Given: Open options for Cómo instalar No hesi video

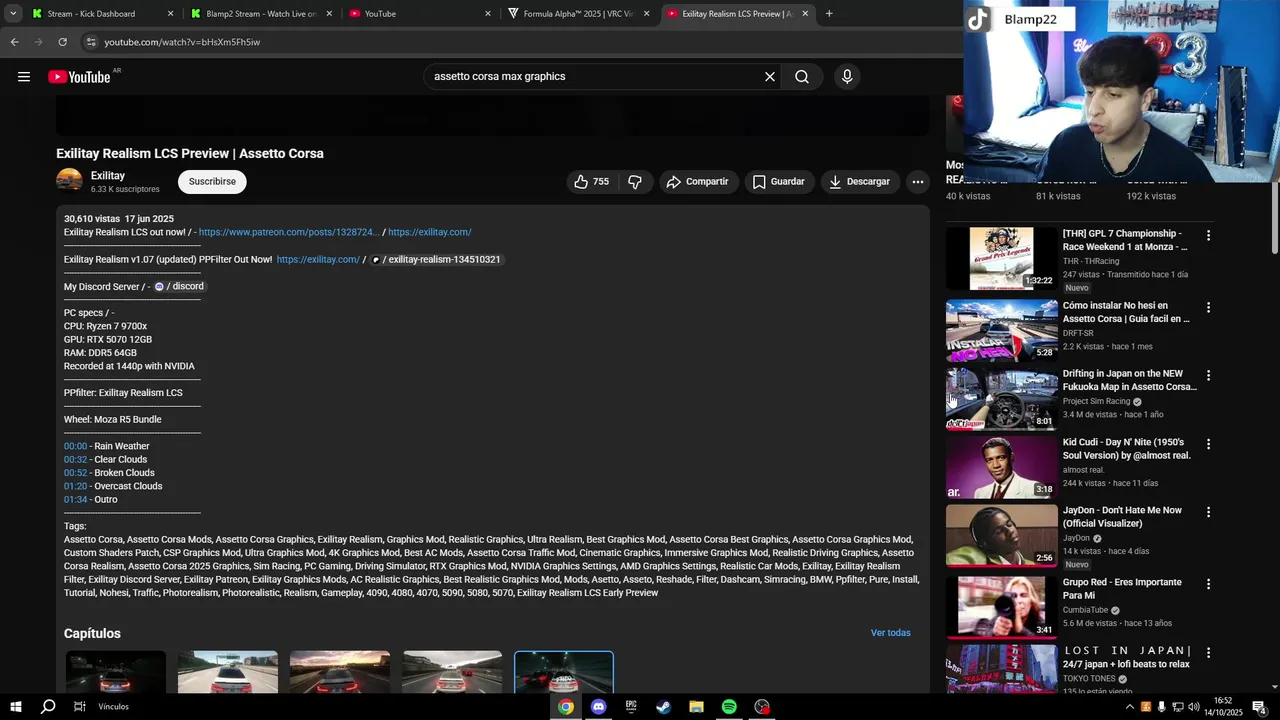Looking at the screenshot, I should 1208,308.
